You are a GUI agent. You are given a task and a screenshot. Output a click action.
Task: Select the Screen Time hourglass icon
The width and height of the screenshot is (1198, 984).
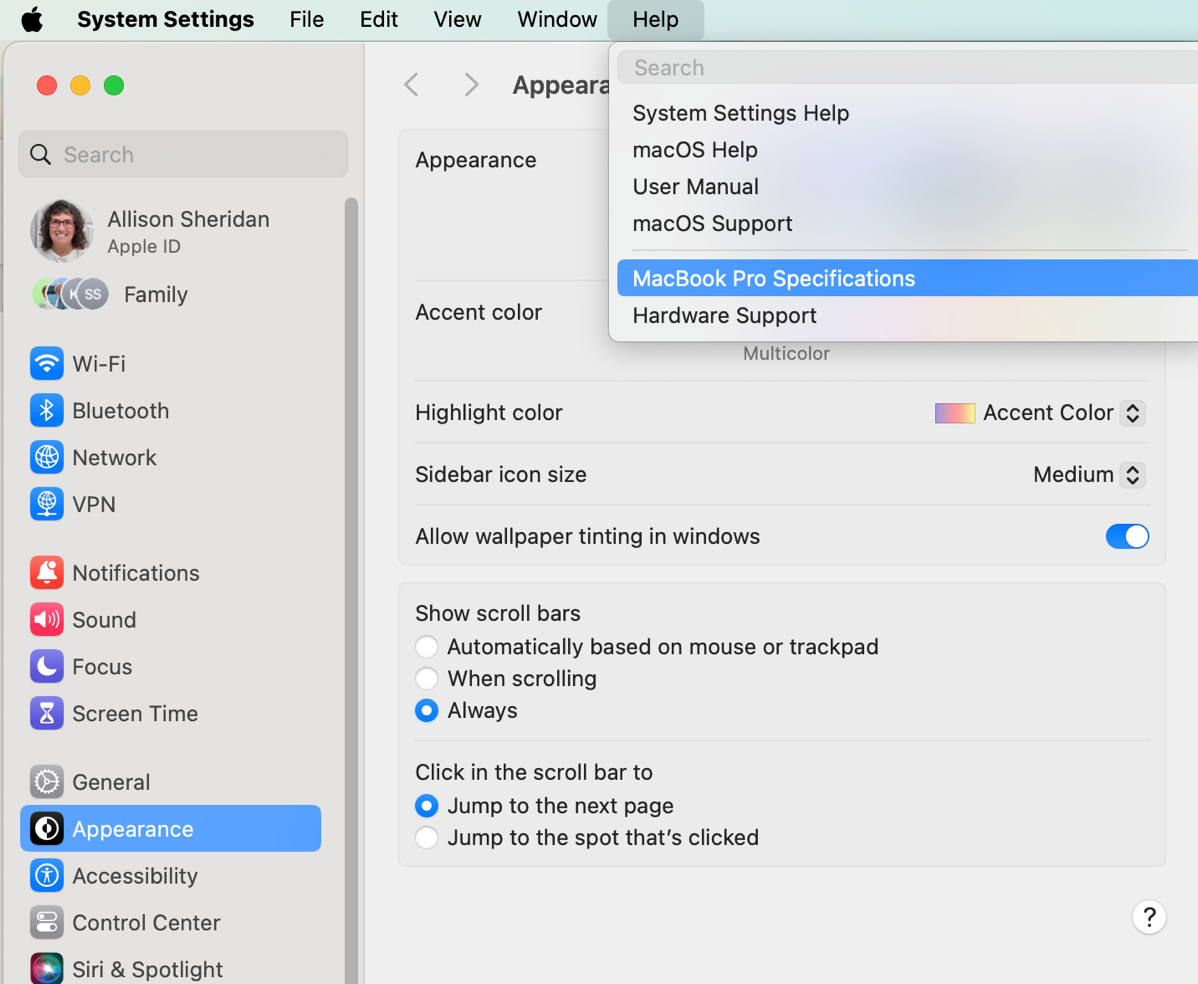pyautogui.click(x=47, y=714)
